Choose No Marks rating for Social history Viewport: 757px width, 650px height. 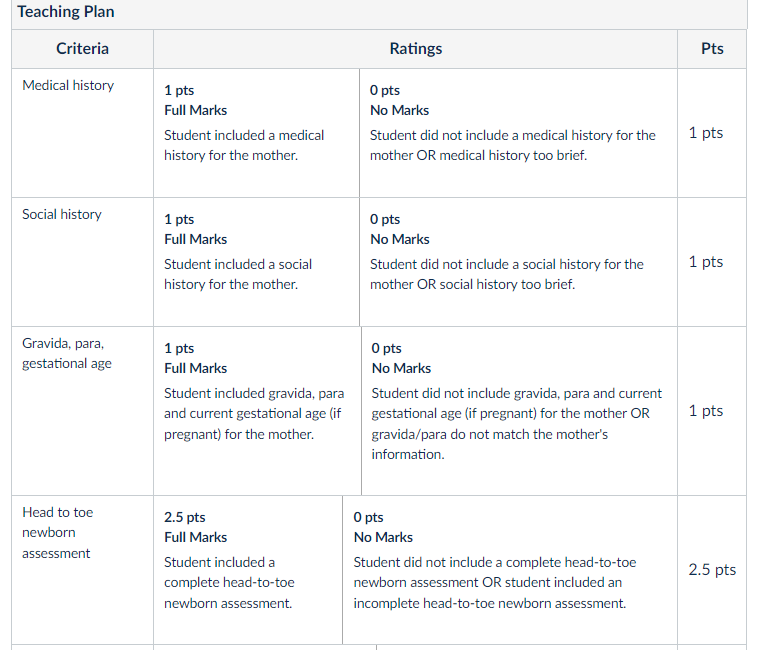(519, 262)
